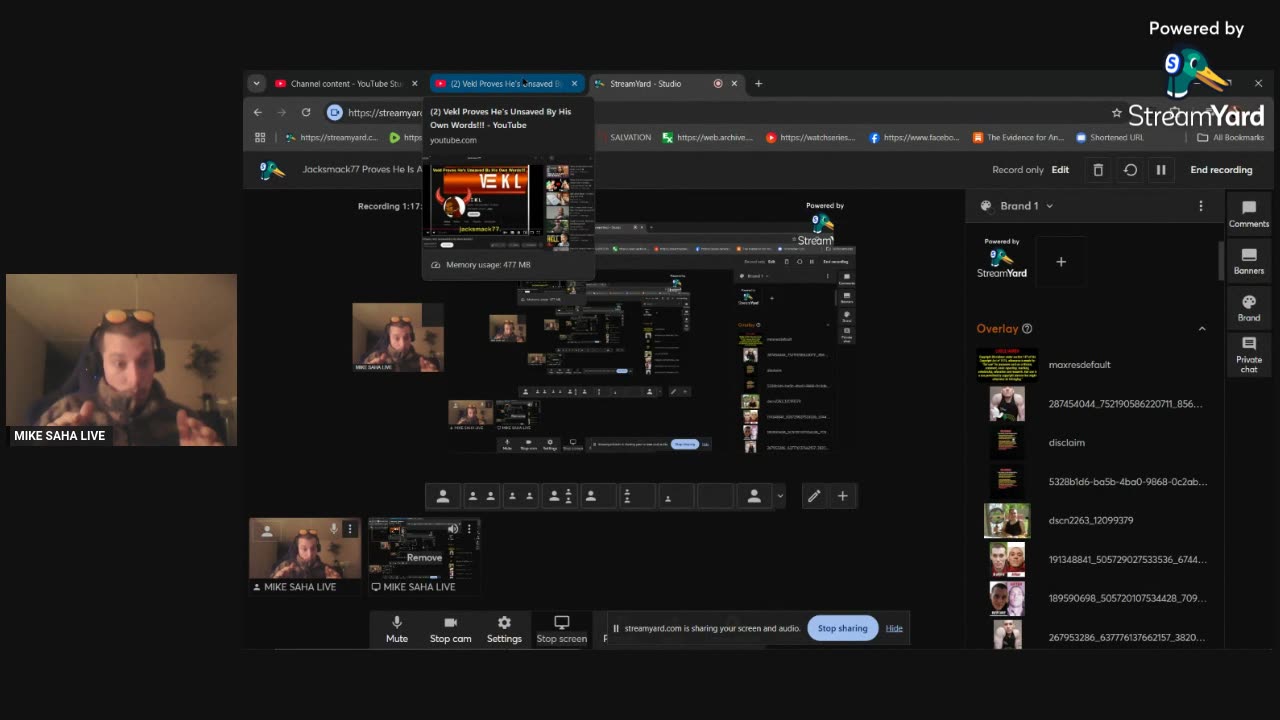The height and width of the screenshot is (720, 1280).
Task: Close the StreamYard Studio tab
Action: [x=734, y=84]
